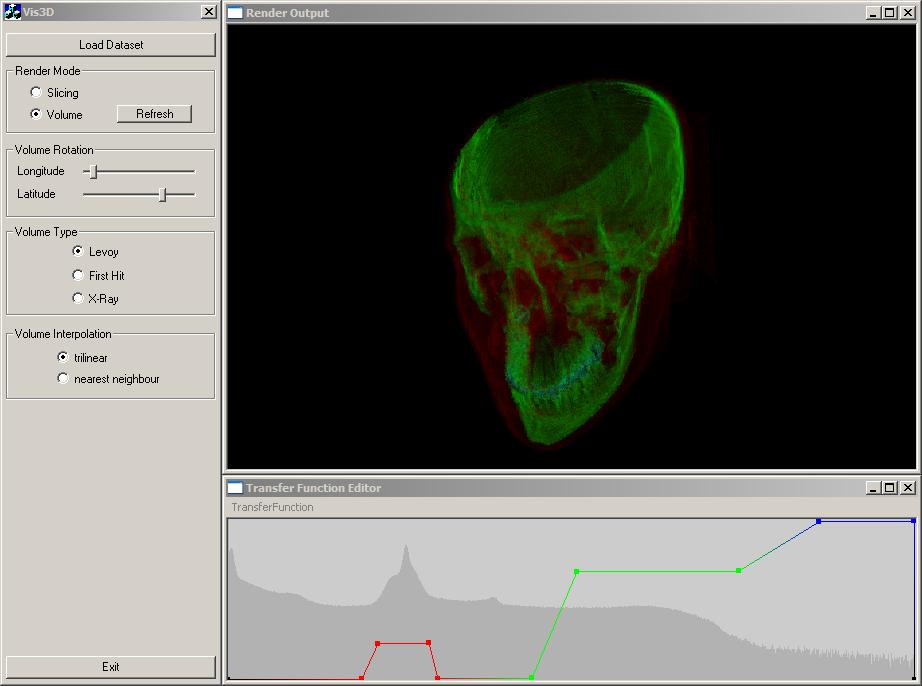Click the Latitude slider thumb

(x=162, y=195)
